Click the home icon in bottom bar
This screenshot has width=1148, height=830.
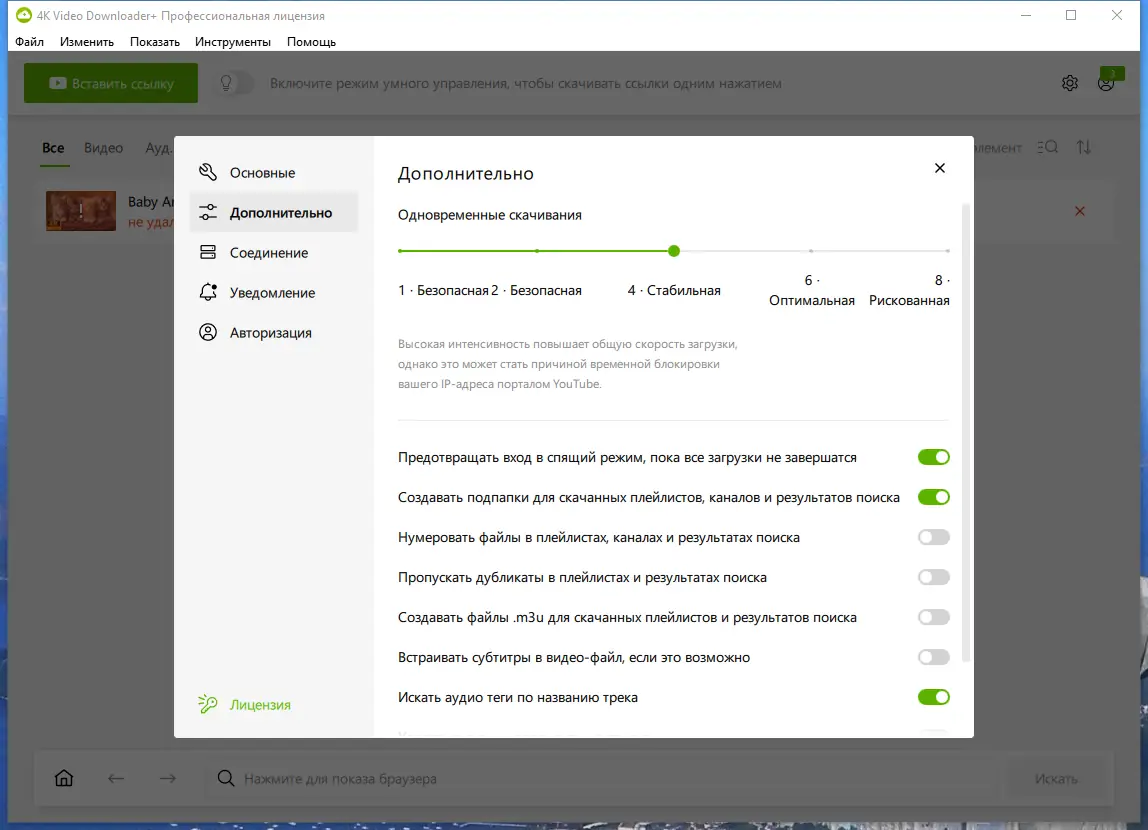(63, 778)
